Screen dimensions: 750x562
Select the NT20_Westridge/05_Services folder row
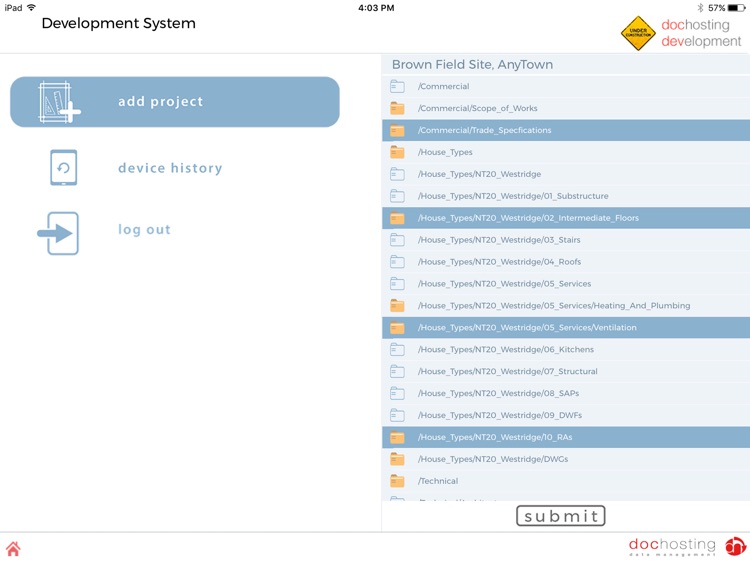point(566,284)
